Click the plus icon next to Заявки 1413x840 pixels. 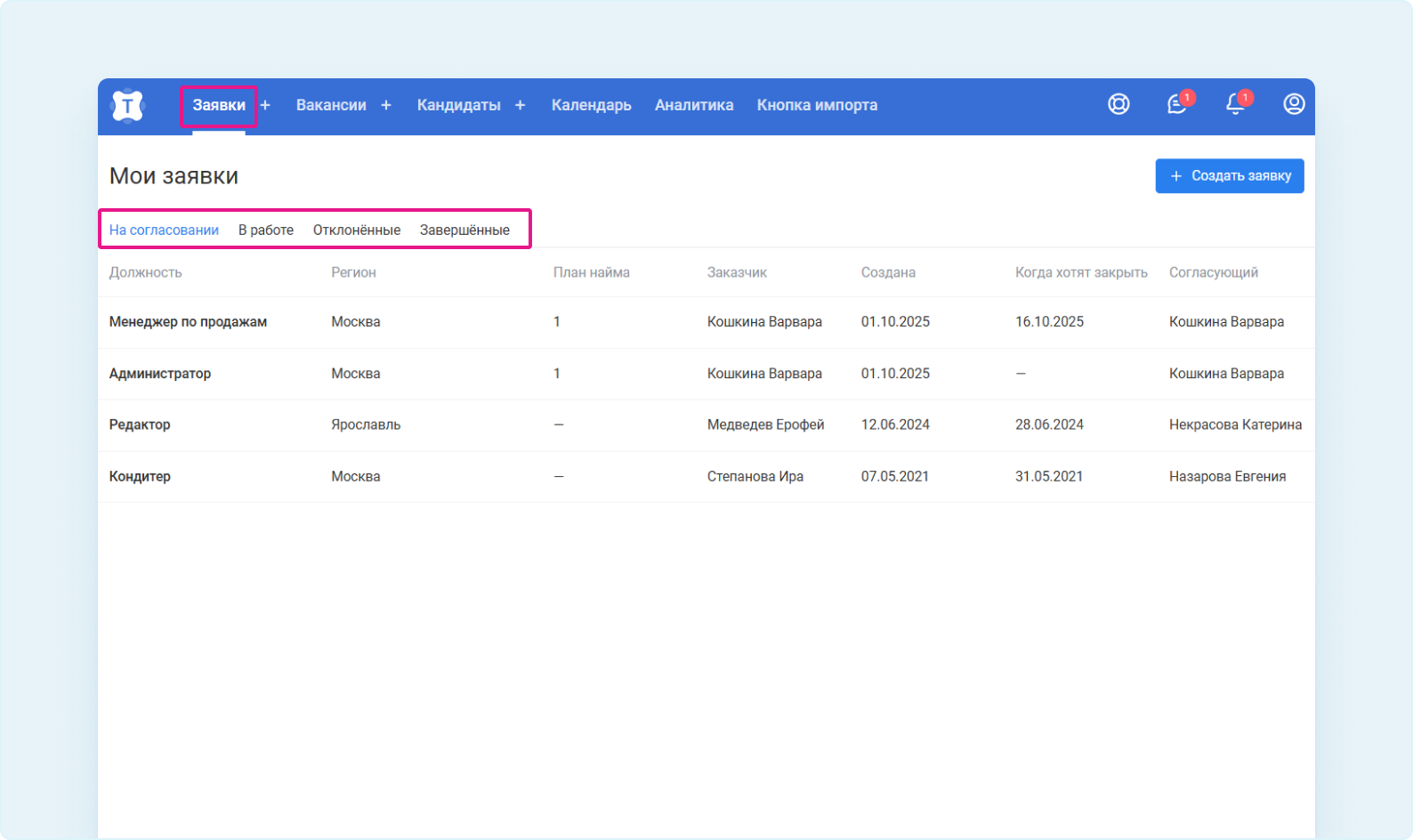coord(265,105)
